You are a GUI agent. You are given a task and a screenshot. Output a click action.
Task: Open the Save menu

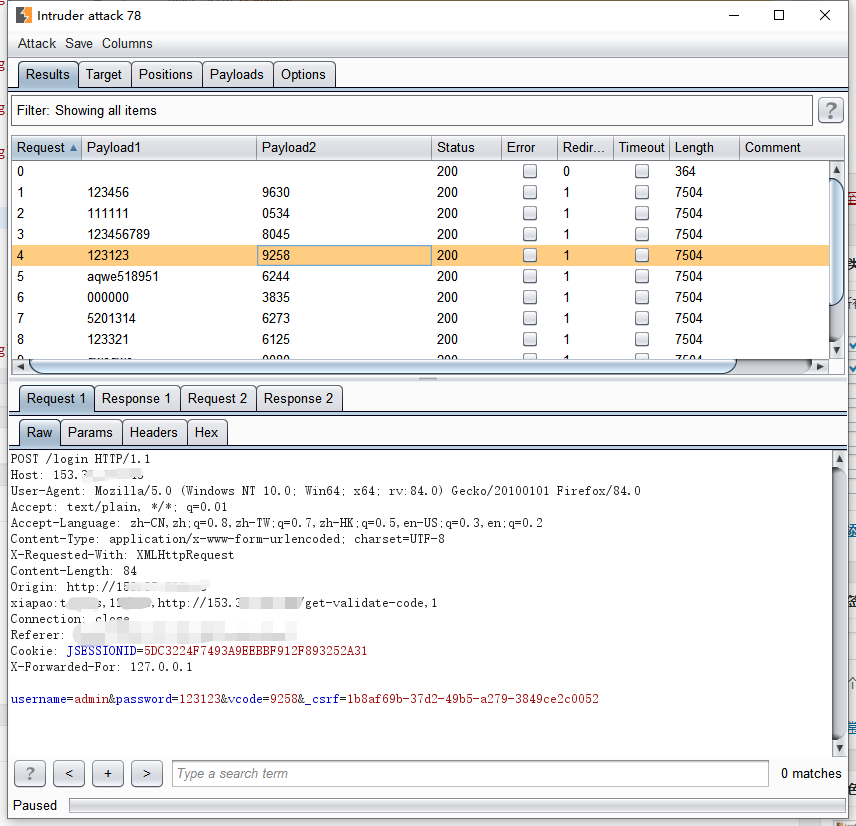pyautogui.click(x=79, y=43)
